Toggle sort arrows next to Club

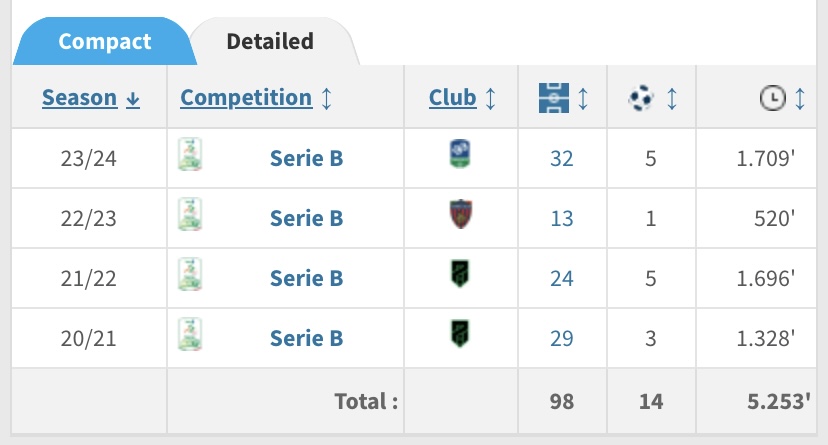[491, 99]
